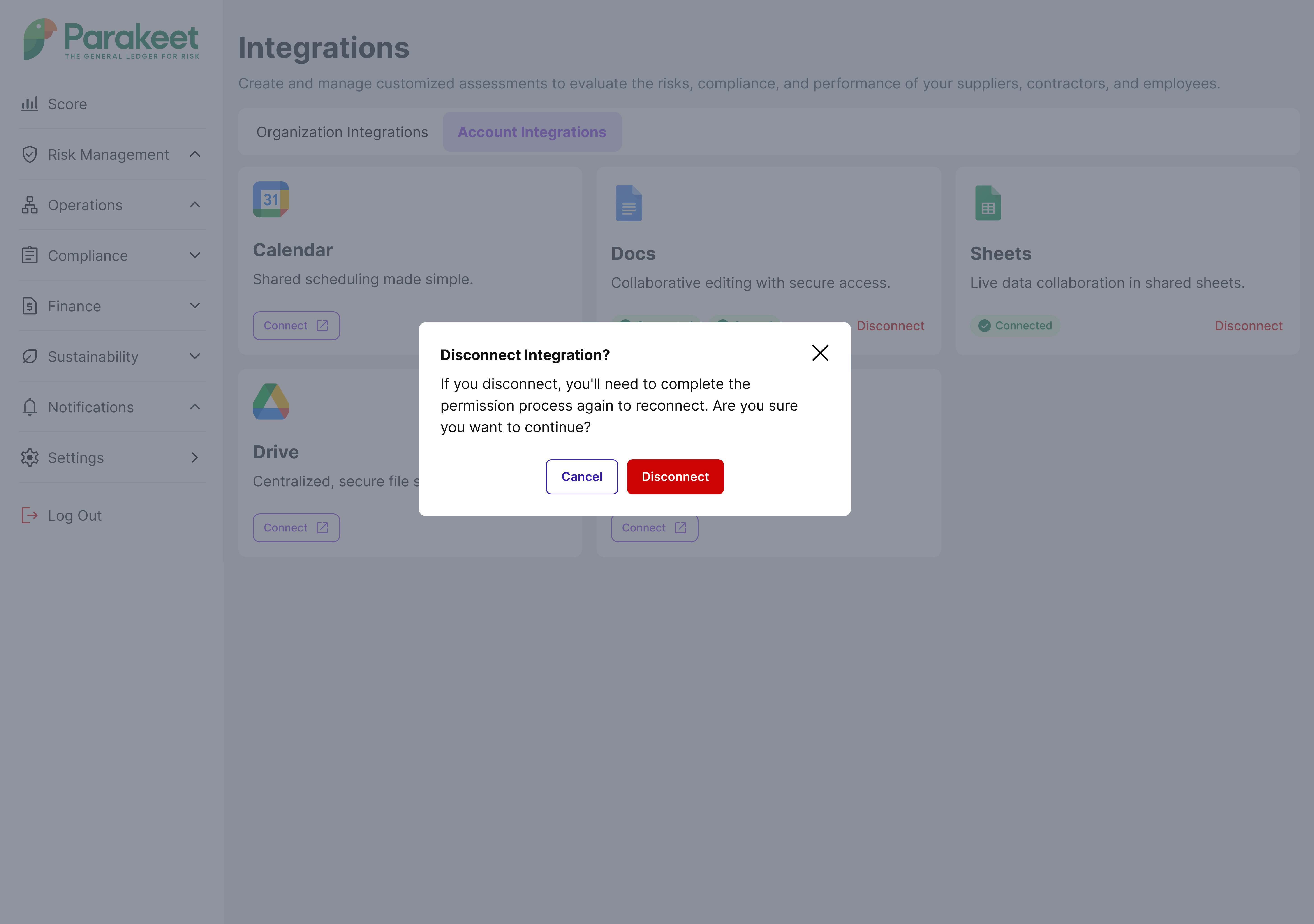
Task: Click the Google Drive icon
Action: pos(271,402)
